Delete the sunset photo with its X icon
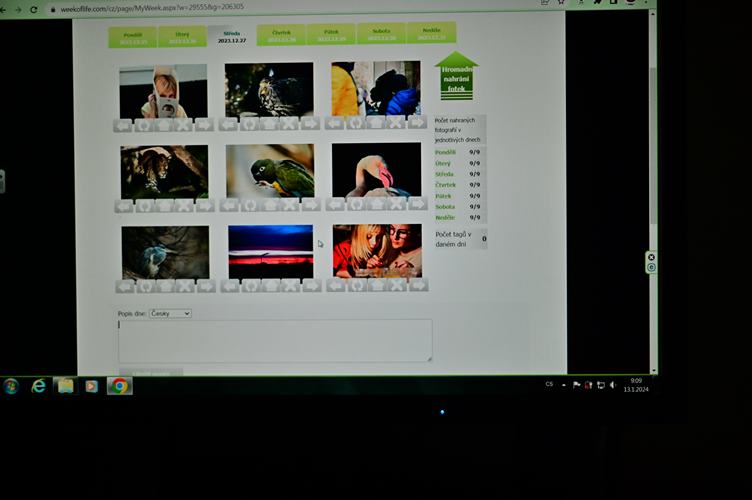Screen dimensions: 752x500 click(x=291, y=286)
